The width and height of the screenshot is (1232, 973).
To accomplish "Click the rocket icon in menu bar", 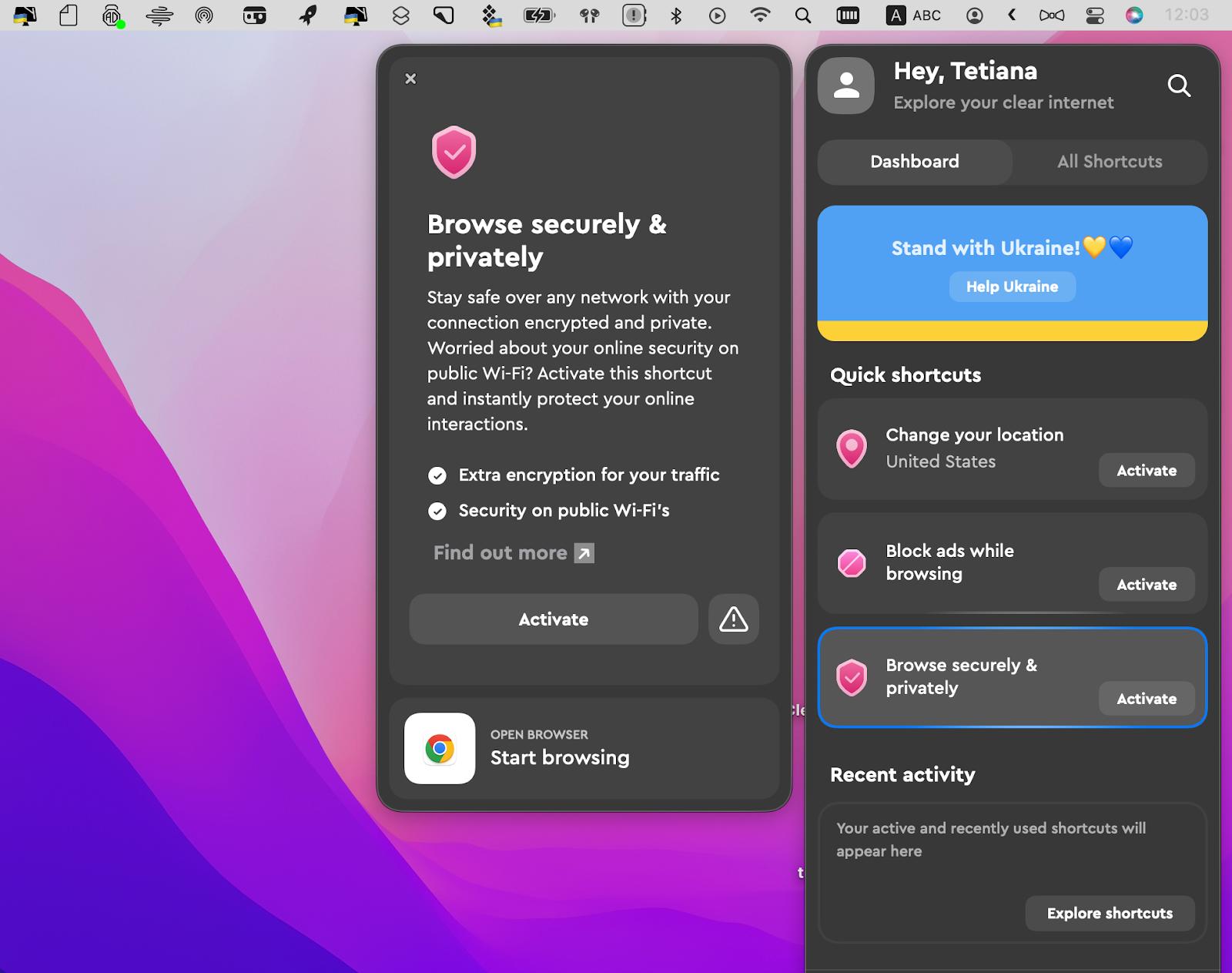I will (308, 15).
